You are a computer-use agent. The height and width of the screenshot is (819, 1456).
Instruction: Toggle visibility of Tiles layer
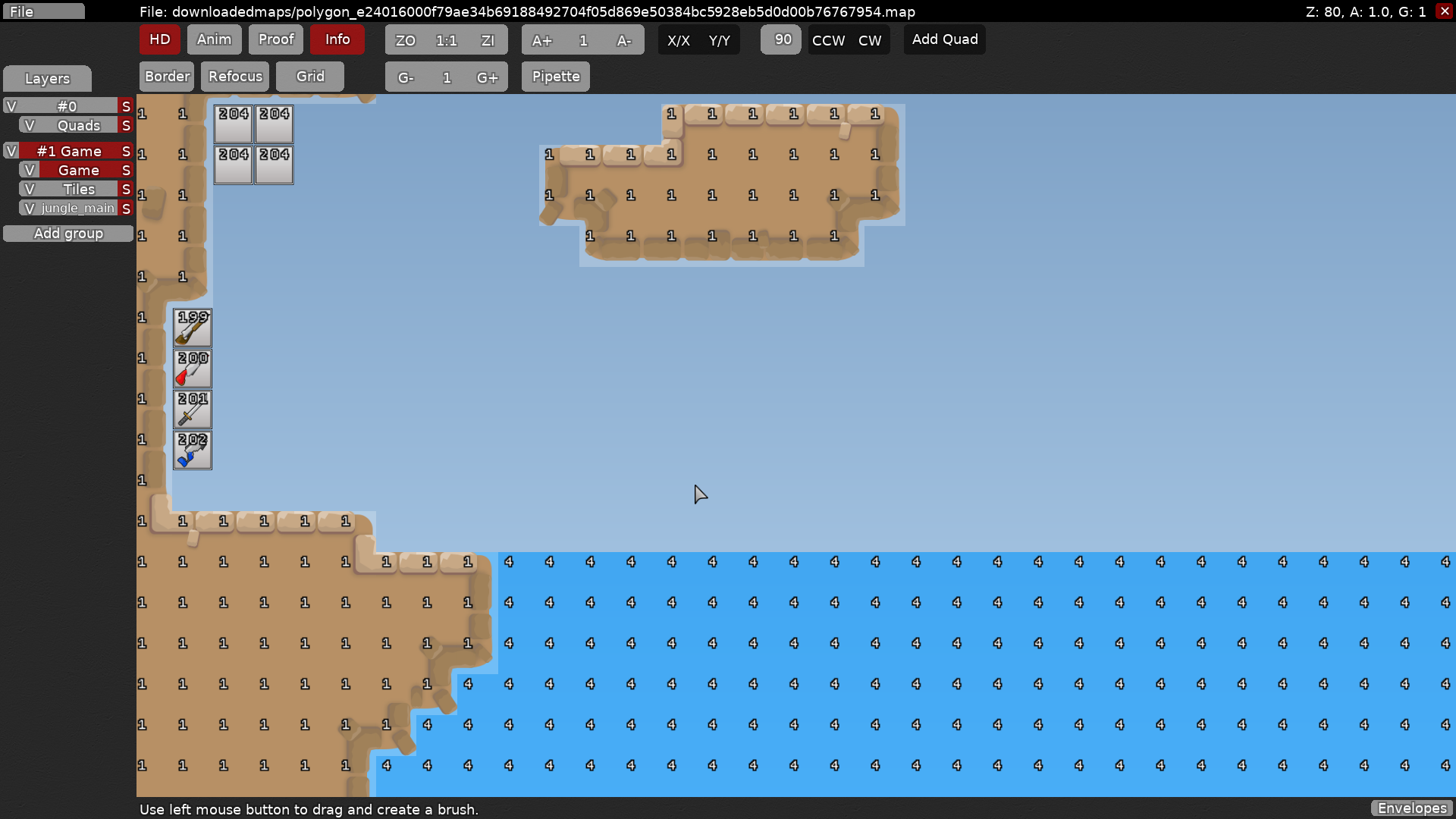pos(29,189)
